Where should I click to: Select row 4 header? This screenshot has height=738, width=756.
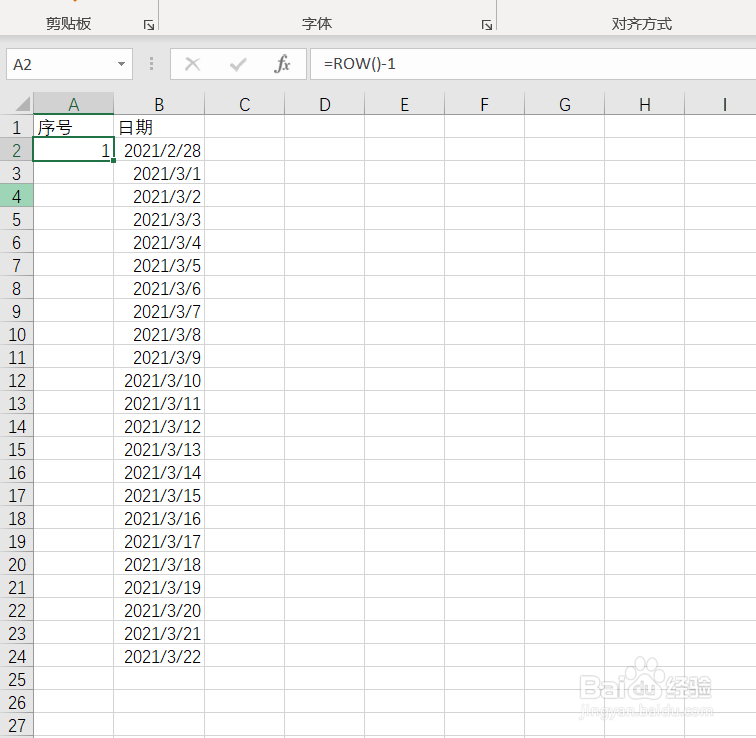click(x=16, y=196)
